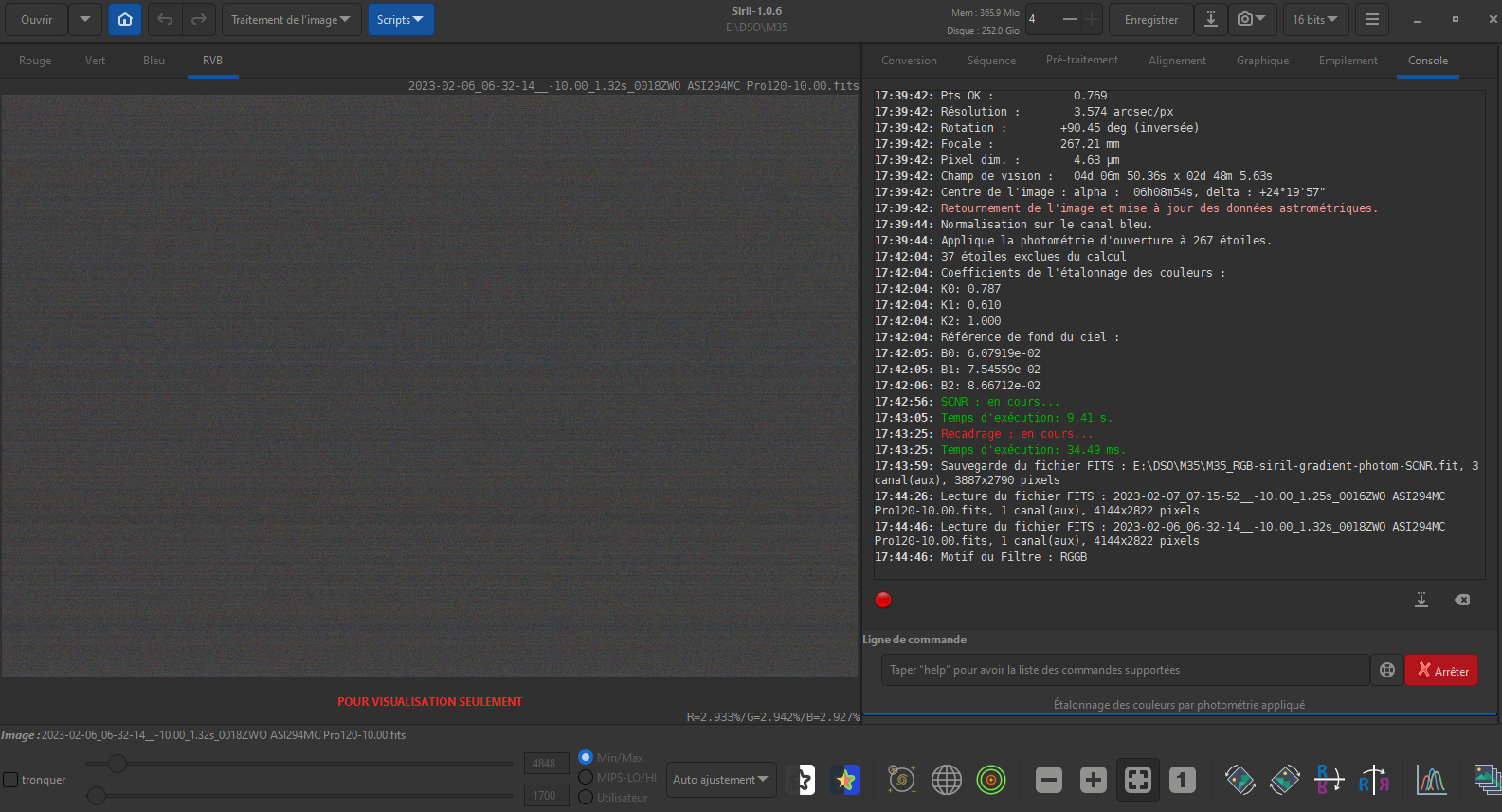Select the Rouge channel tab
The width and height of the screenshot is (1502, 812).
tap(35, 61)
